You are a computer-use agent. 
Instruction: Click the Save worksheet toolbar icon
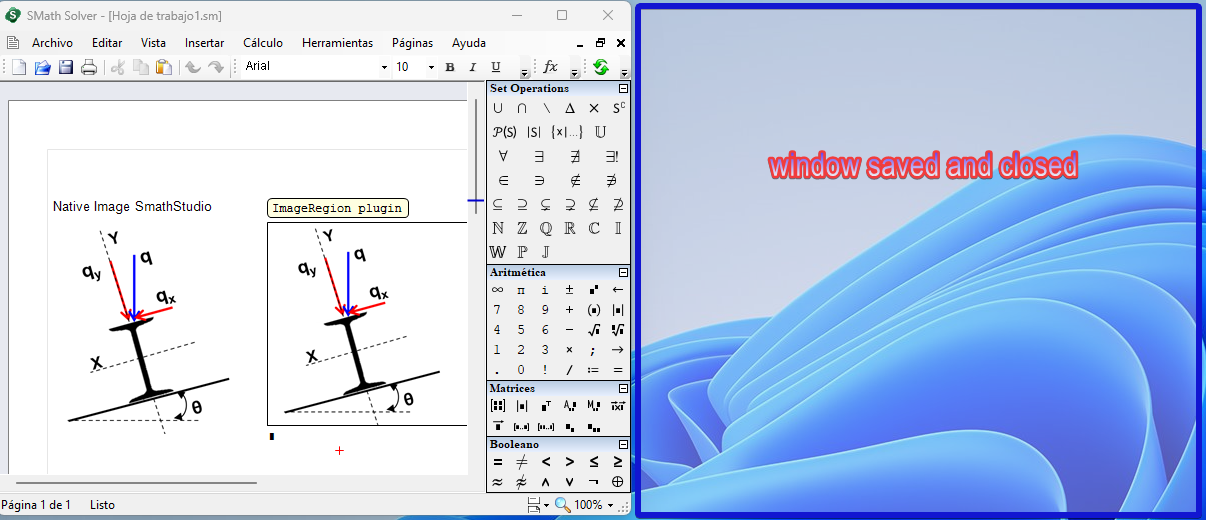[66, 67]
